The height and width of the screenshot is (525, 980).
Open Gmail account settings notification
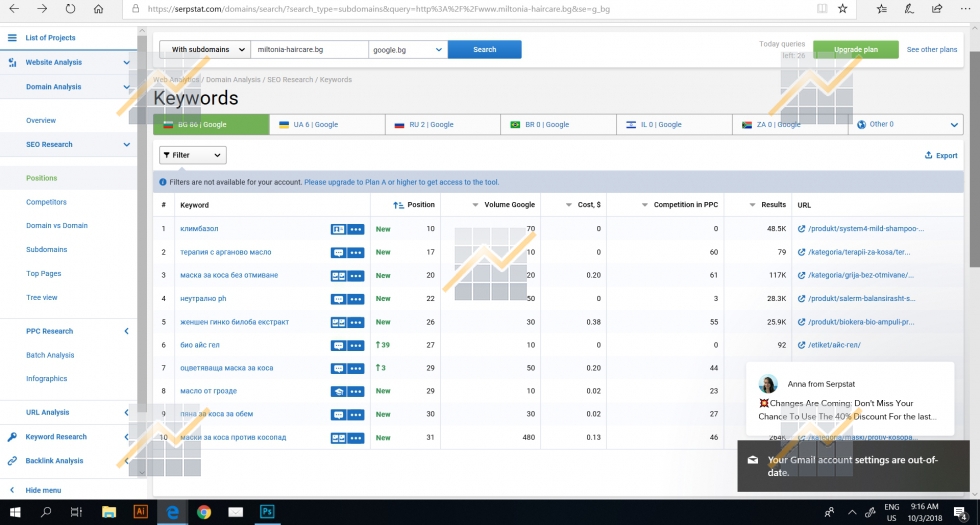tap(856, 466)
